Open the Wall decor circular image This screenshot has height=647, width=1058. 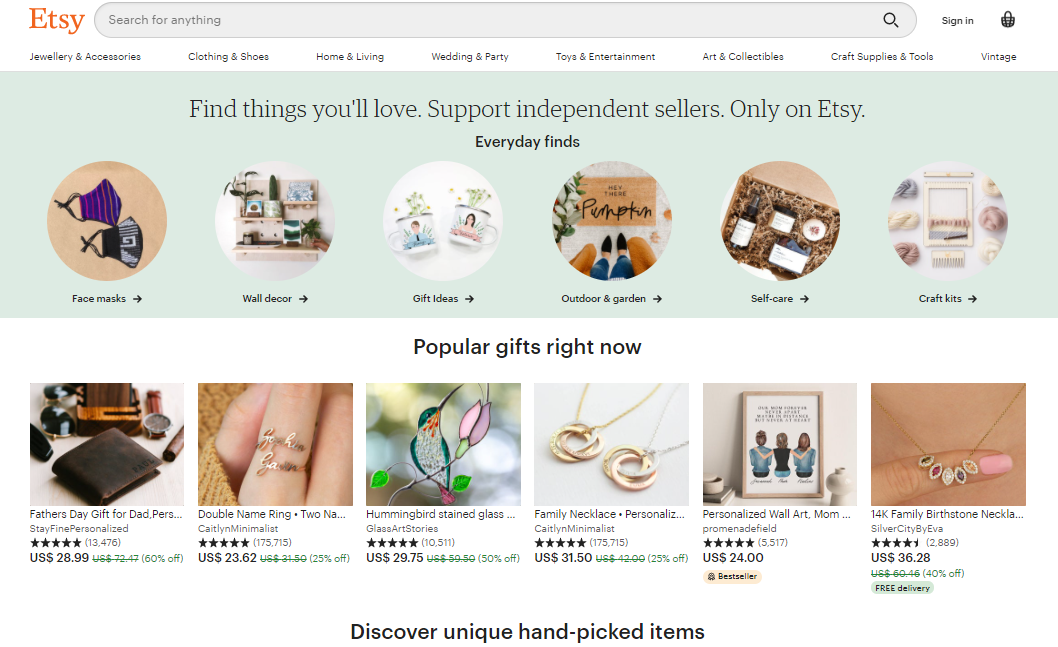(x=275, y=221)
